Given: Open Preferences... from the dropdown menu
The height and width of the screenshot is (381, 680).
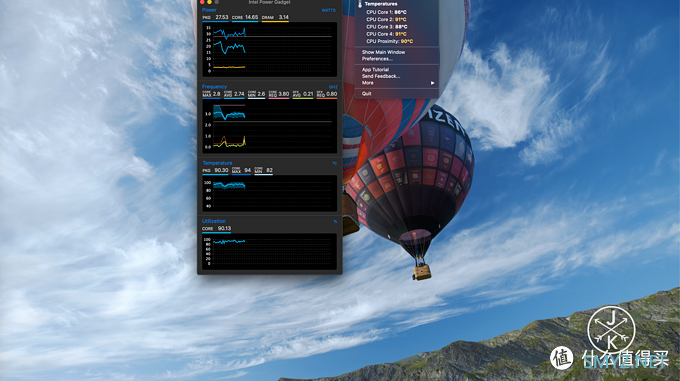Looking at the screenshot, I should pyautogui.click(x=377, y=59).
